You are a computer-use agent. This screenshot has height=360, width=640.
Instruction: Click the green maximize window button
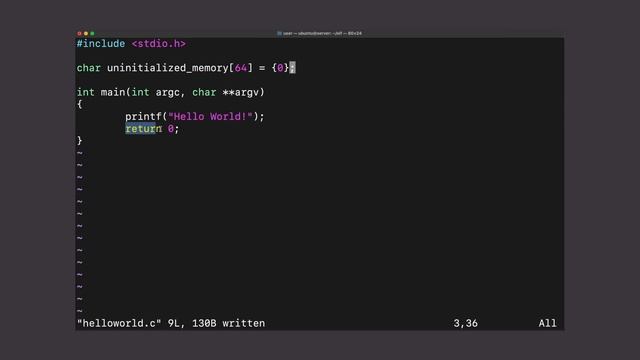tap(92, 33)
